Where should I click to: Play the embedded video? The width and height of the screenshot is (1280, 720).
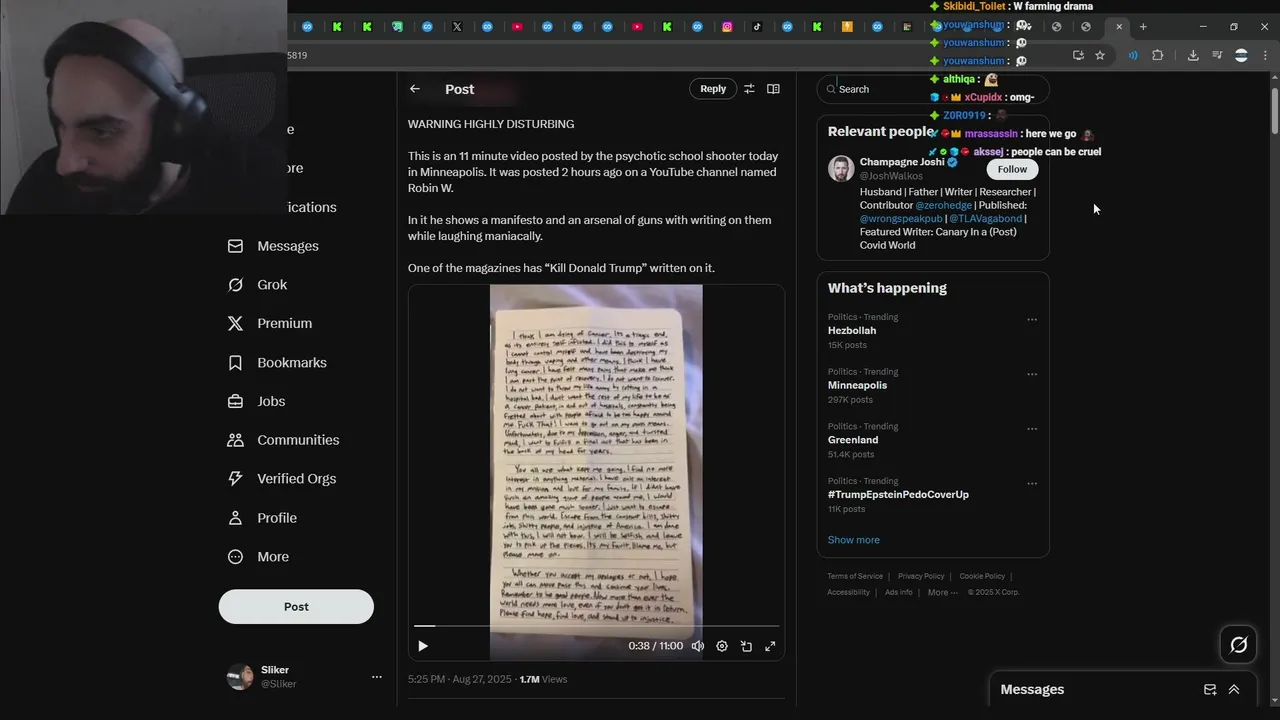(423, 646)
